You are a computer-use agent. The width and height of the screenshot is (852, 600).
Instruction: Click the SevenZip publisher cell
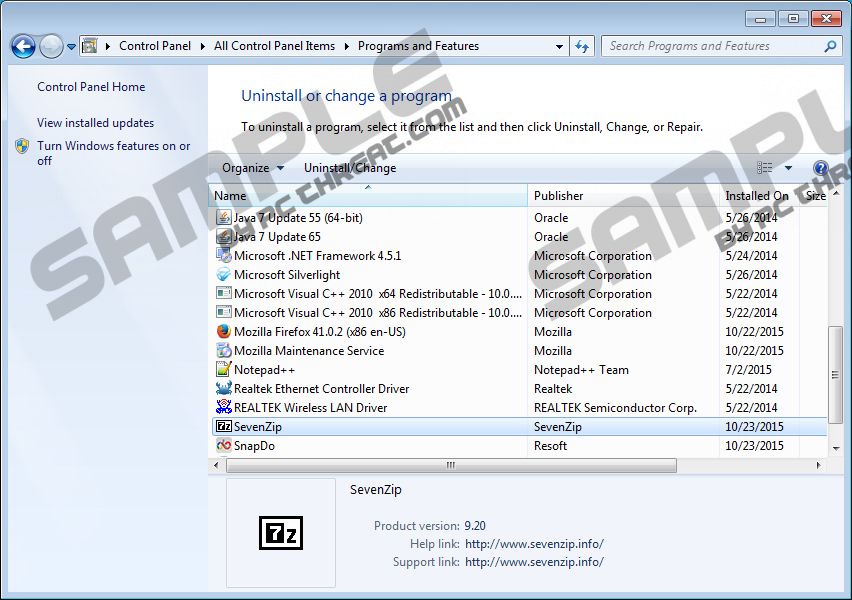tap(557, 427)
